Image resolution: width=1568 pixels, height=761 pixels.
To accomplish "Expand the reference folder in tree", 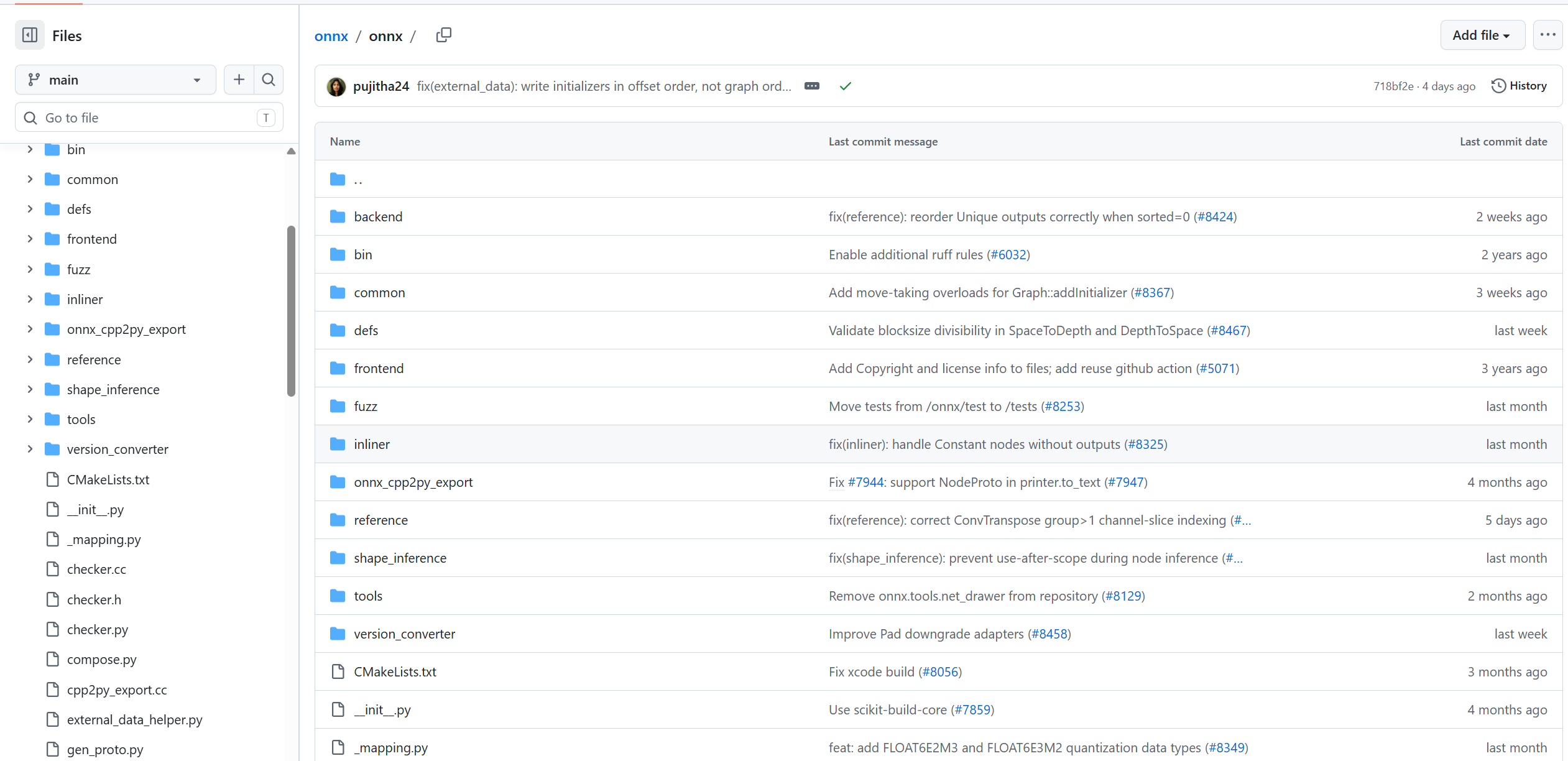I will pyautogui.click(x=30, y=359).
